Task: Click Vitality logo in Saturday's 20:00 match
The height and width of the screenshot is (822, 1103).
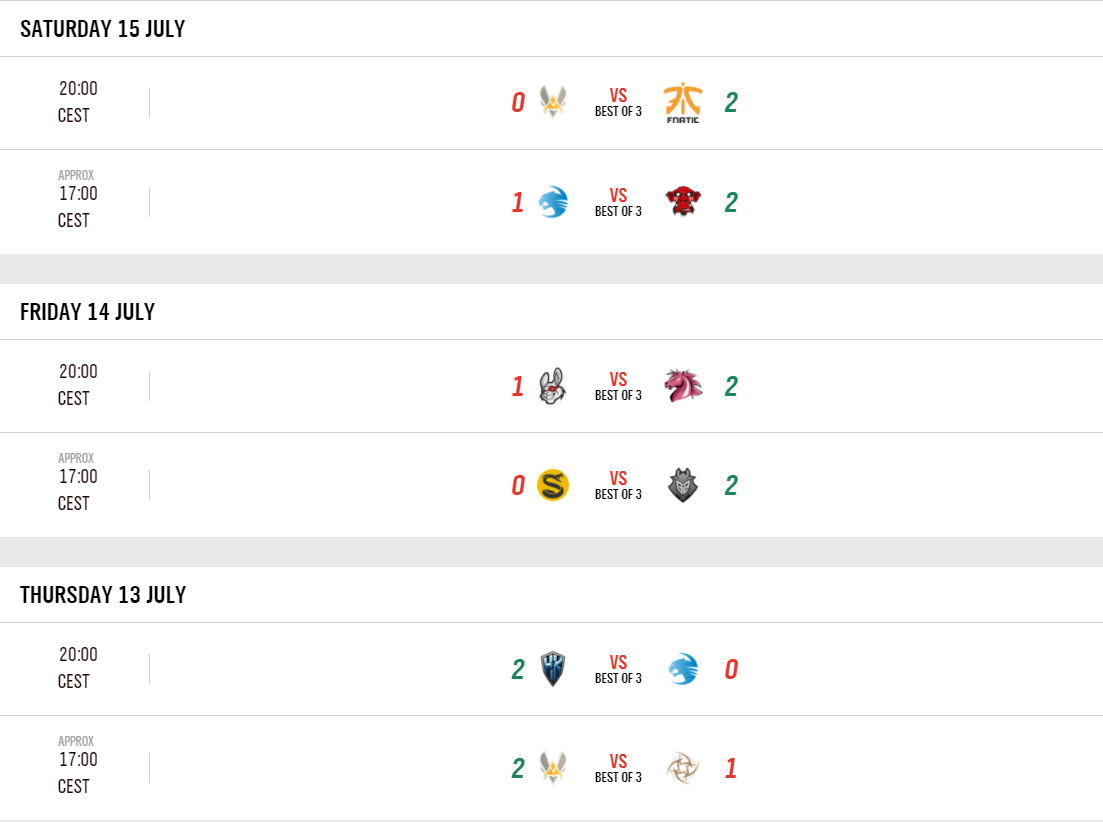Action: tap(553, 102)
